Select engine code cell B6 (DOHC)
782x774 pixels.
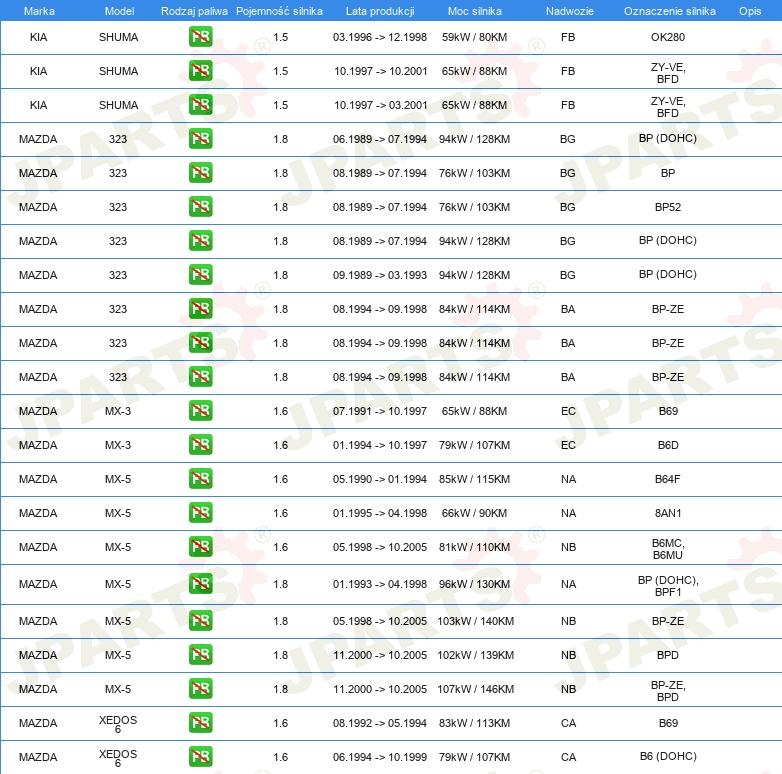[x=668, y=756]
